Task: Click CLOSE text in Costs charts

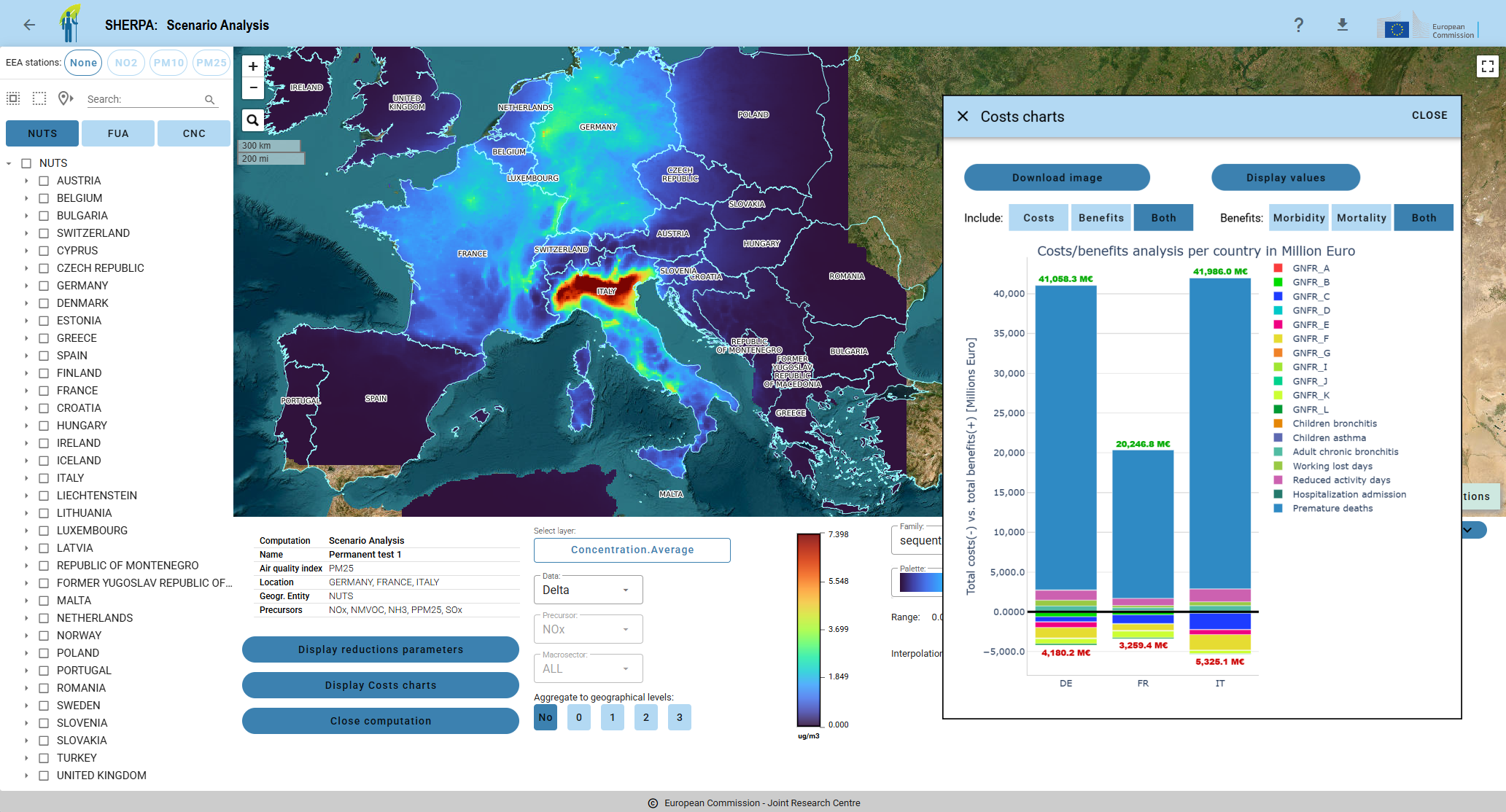Action: [x=1429, y=115]
